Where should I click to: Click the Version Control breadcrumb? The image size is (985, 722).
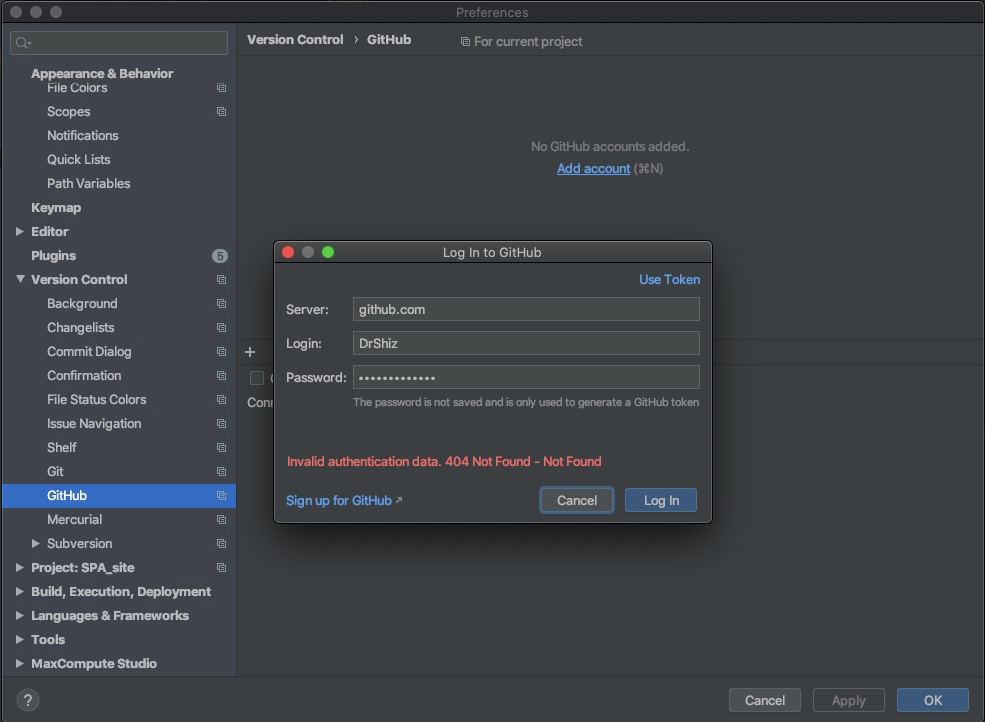pos(295,40)
